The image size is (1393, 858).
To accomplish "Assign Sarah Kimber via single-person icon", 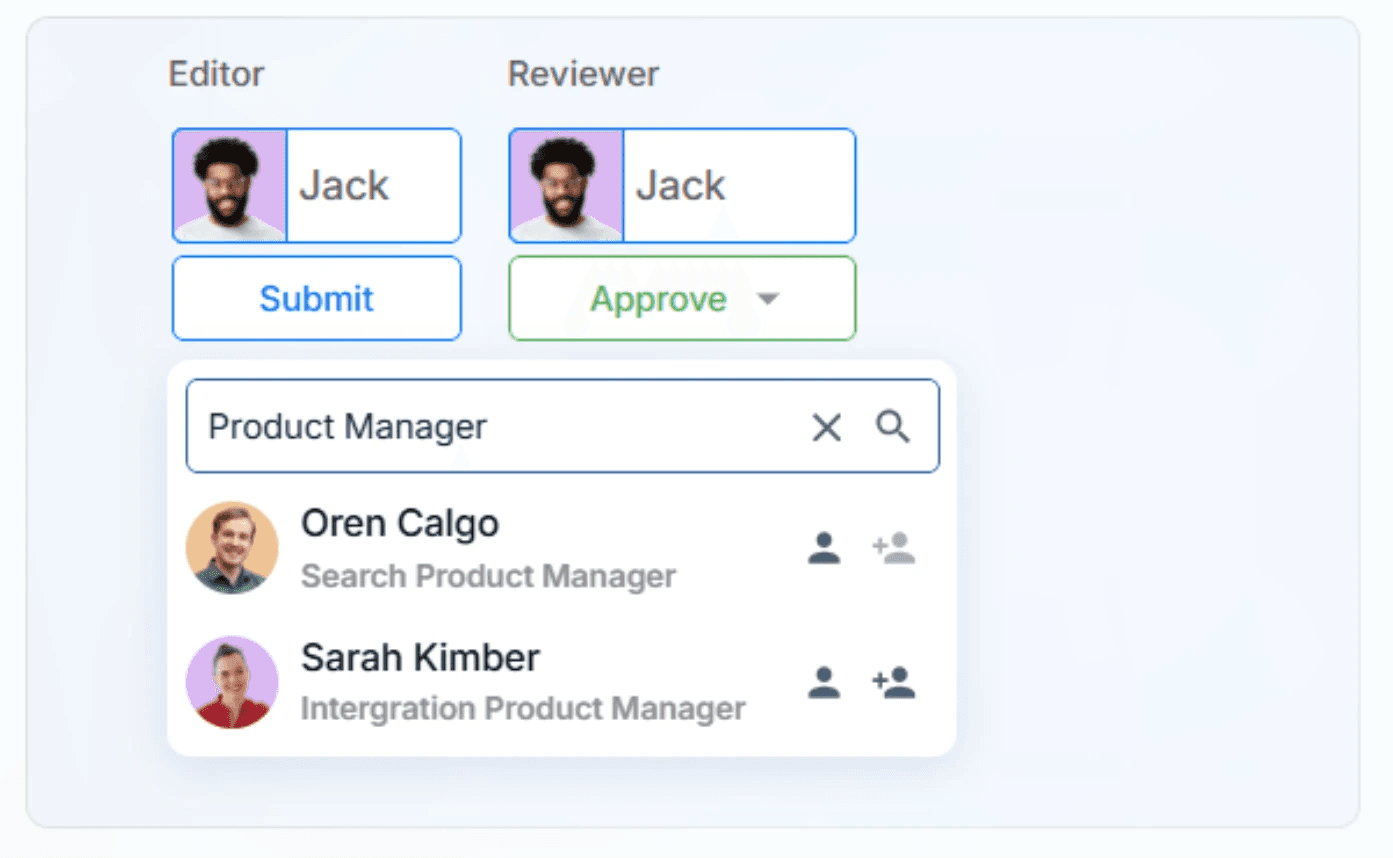I will point(824,682).
